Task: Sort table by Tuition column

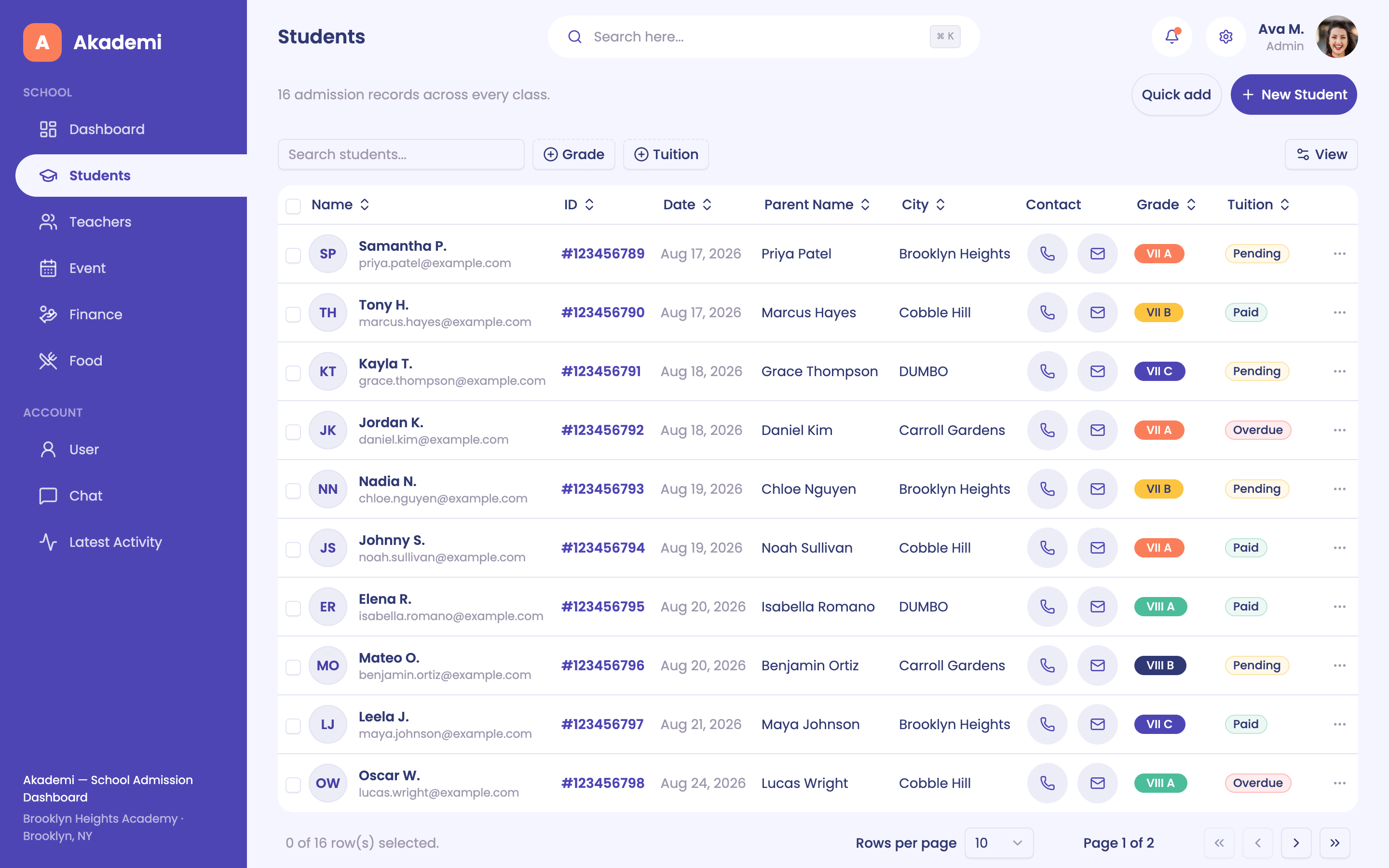Action: coord(1258,204)
